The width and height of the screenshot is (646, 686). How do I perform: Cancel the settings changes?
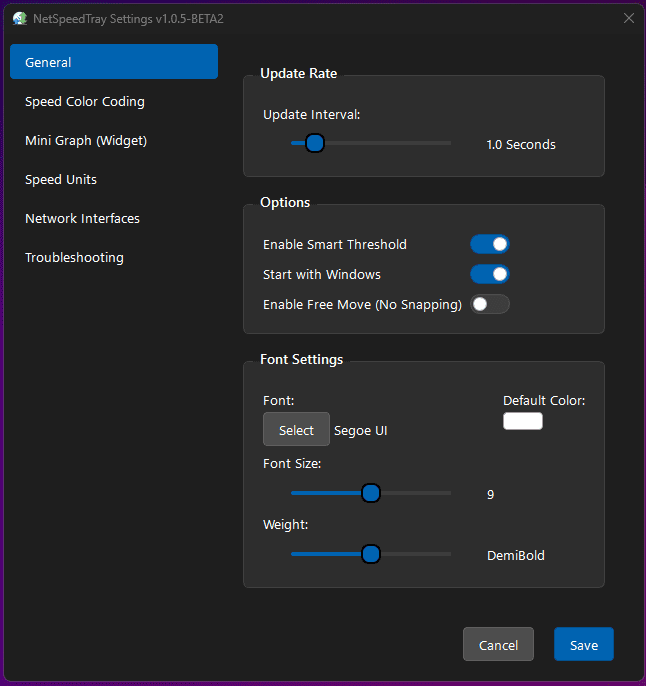click(498, 645)
